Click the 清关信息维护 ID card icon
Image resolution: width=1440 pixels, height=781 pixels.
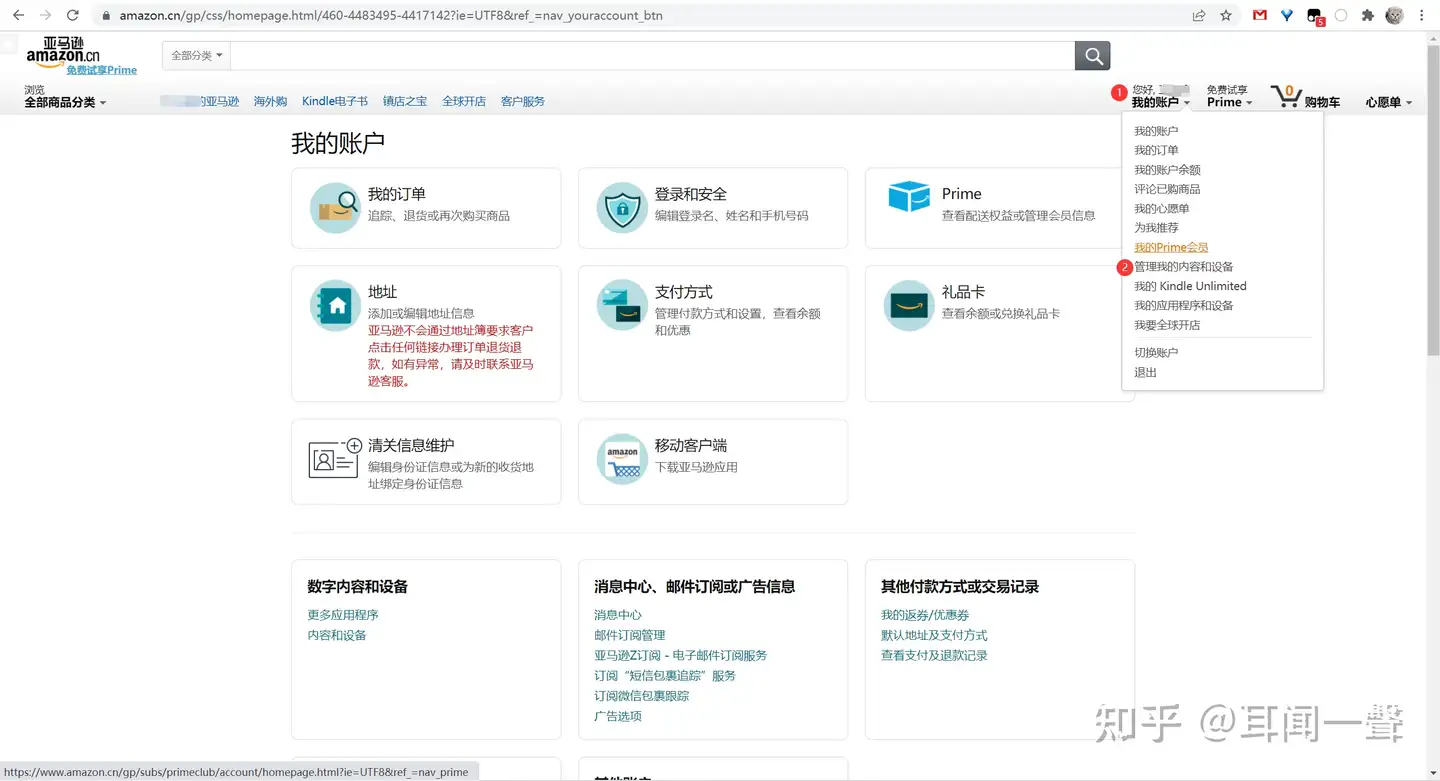pos(334,459)
